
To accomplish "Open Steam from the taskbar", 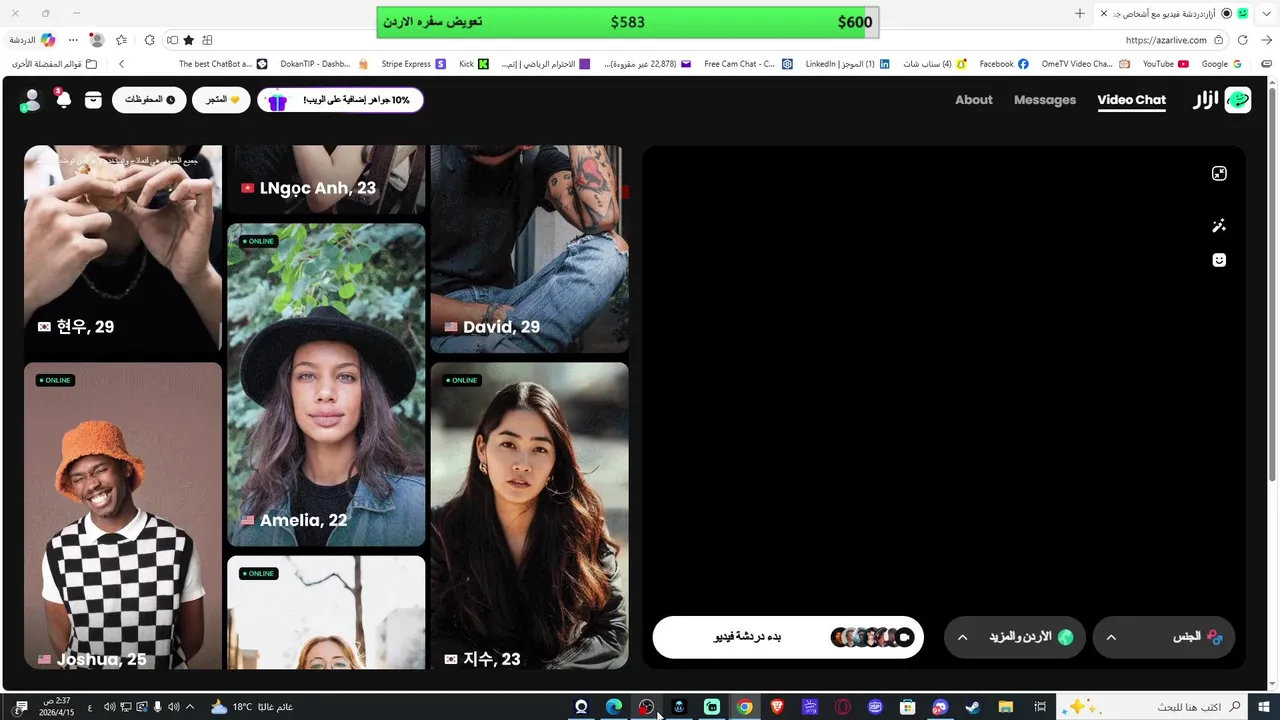I will pyautogui.click(x=972, y=707).
